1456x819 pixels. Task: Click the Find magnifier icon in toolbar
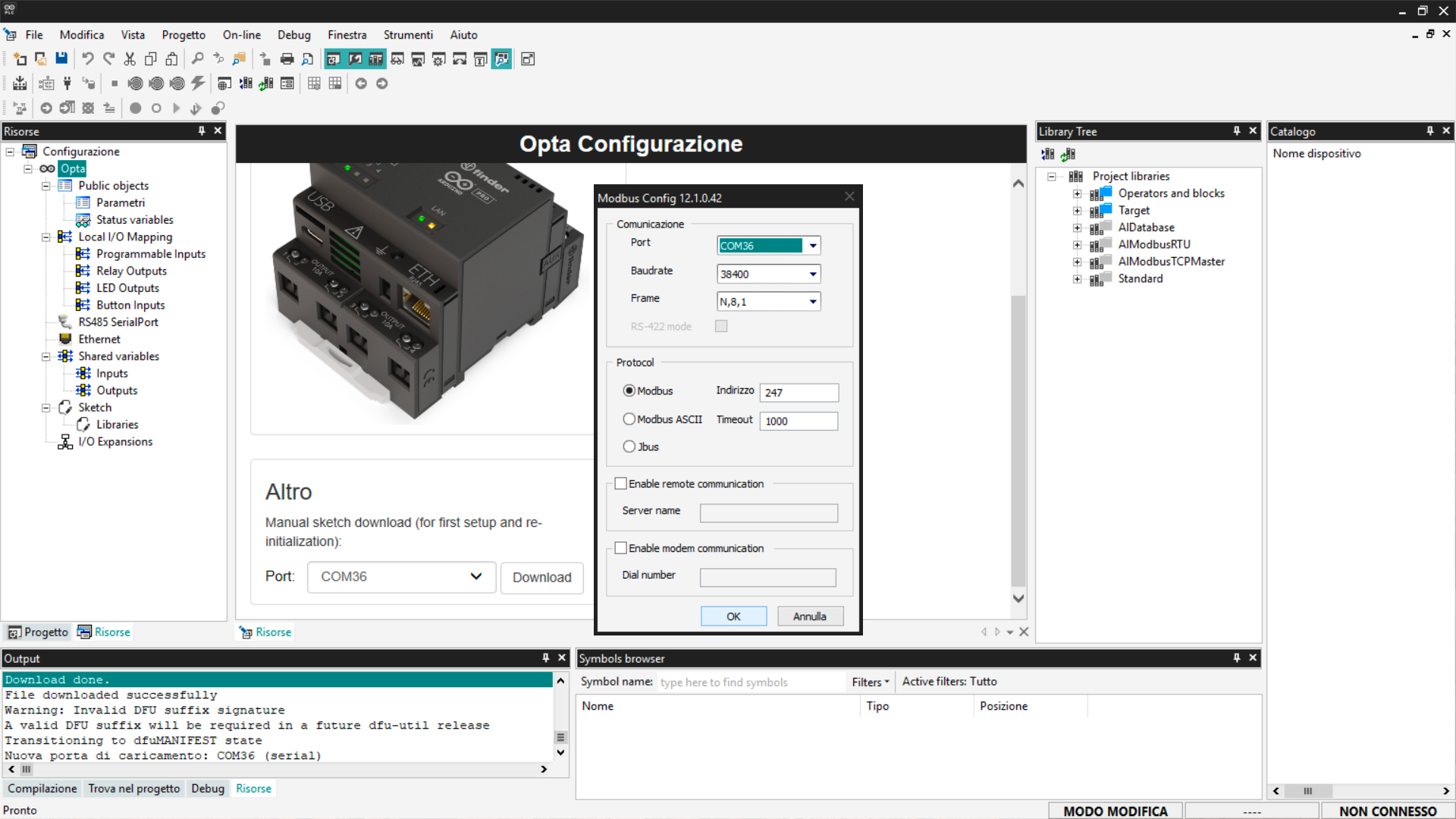[197, 59]
